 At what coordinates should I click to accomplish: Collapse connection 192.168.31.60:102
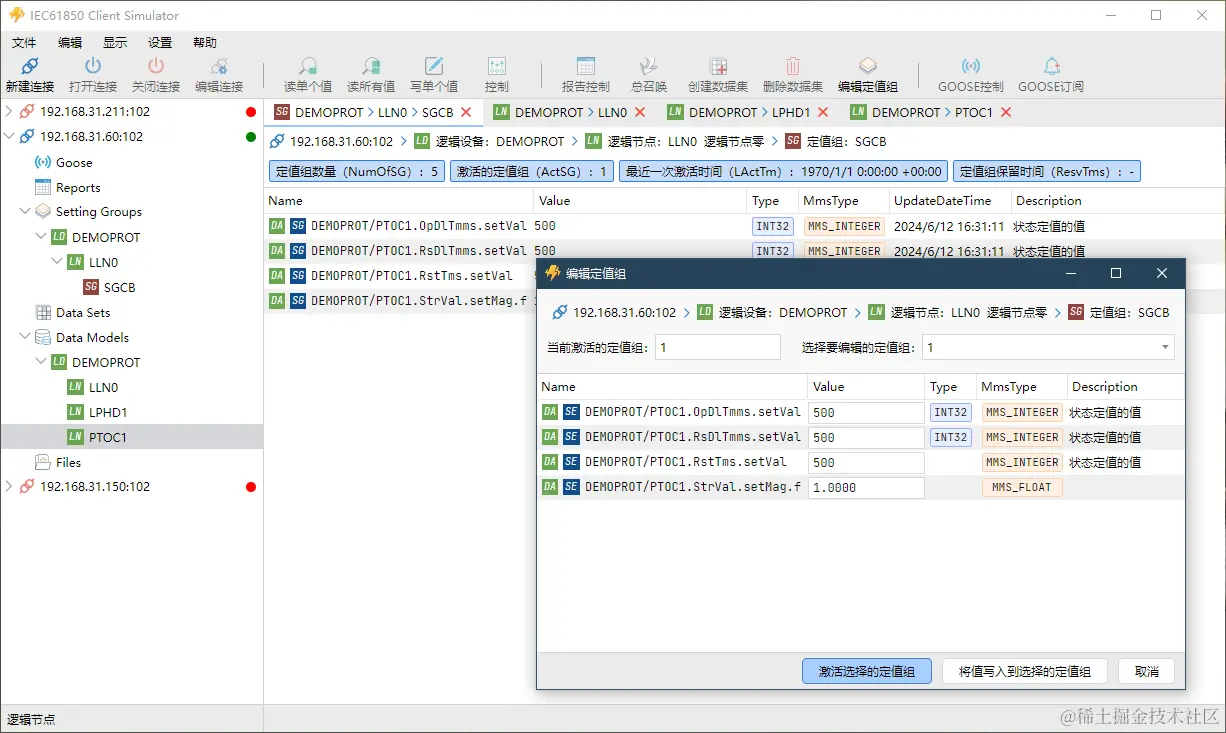click(9, 136)
